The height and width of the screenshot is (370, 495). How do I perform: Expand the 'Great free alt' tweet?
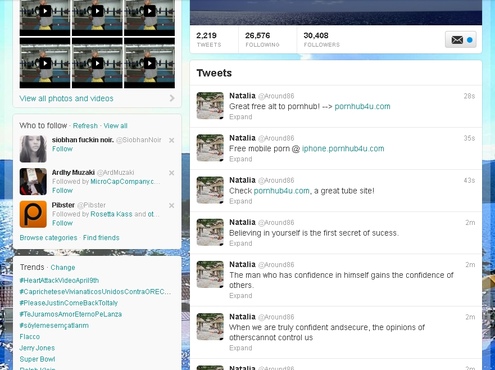point(240,117)
